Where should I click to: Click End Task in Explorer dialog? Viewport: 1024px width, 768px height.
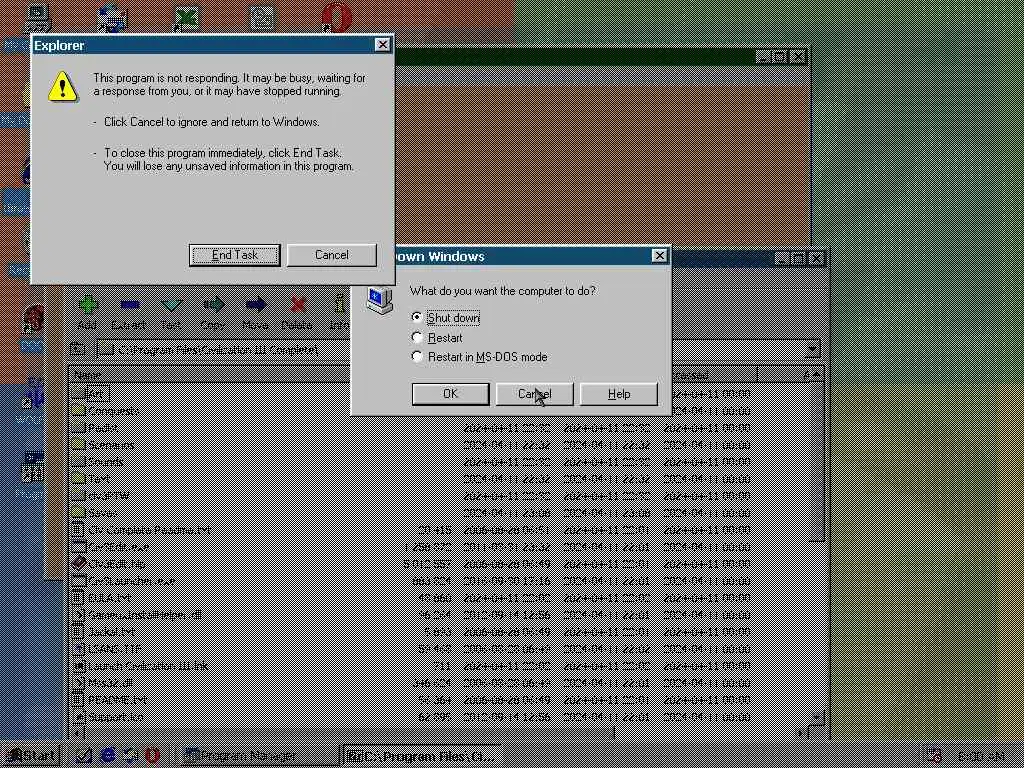tap(235, 255)
